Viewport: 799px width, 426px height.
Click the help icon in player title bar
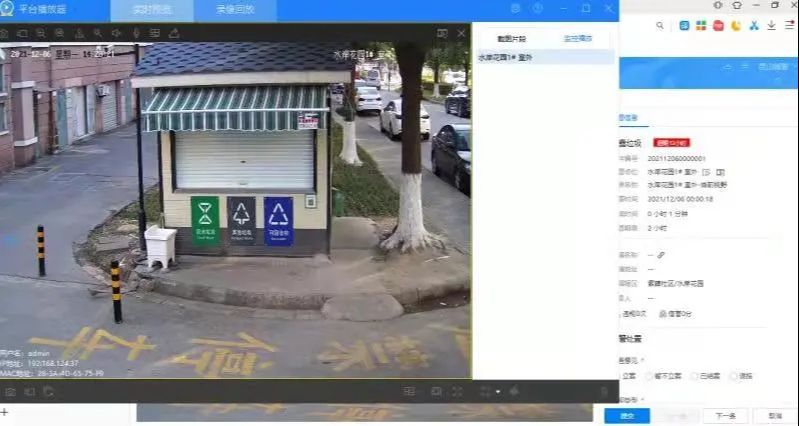click(x=538, y=9)
